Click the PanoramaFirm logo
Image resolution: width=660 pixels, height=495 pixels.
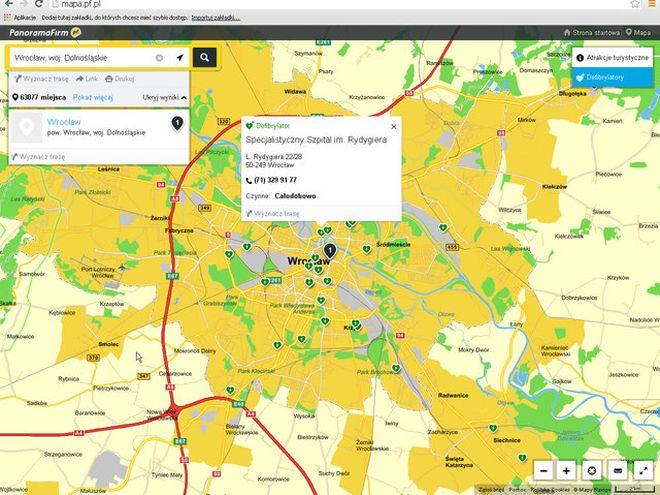(x=45, y=32)
